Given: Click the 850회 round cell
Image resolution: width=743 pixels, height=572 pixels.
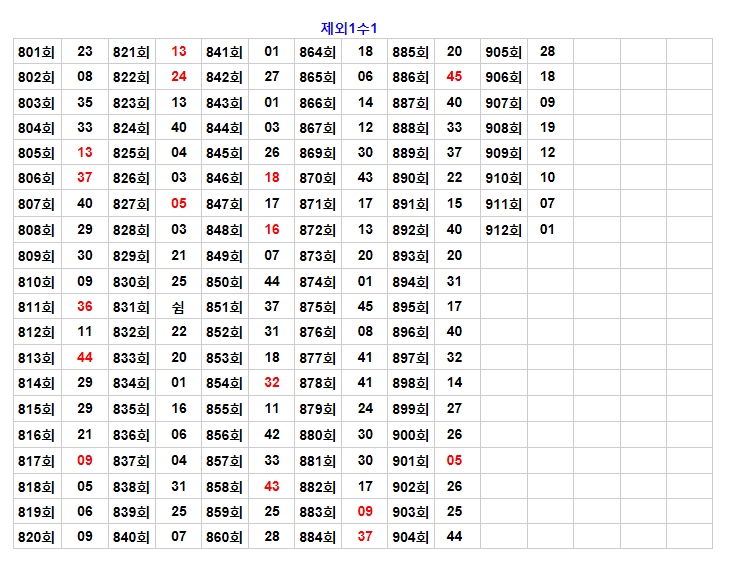Looking at the screenshot, I should [224, 282].
